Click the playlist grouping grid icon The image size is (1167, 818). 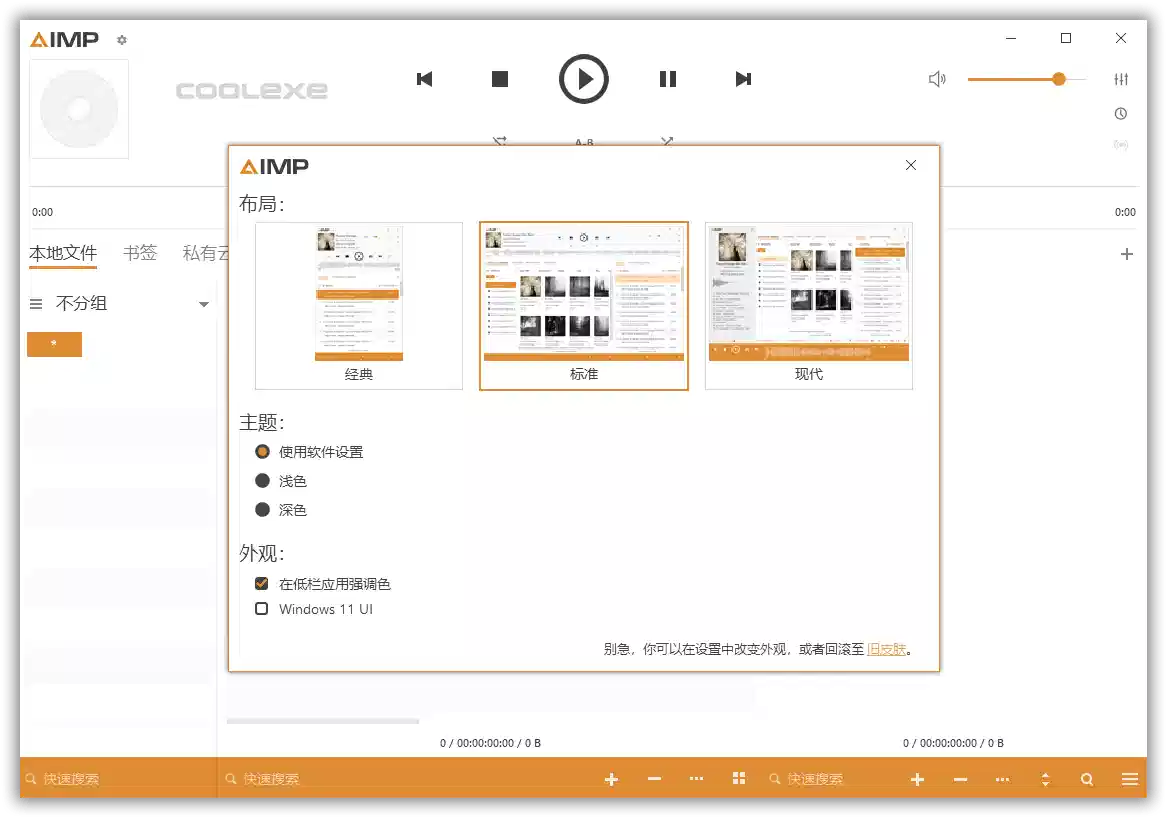click(x=738, y=778)
